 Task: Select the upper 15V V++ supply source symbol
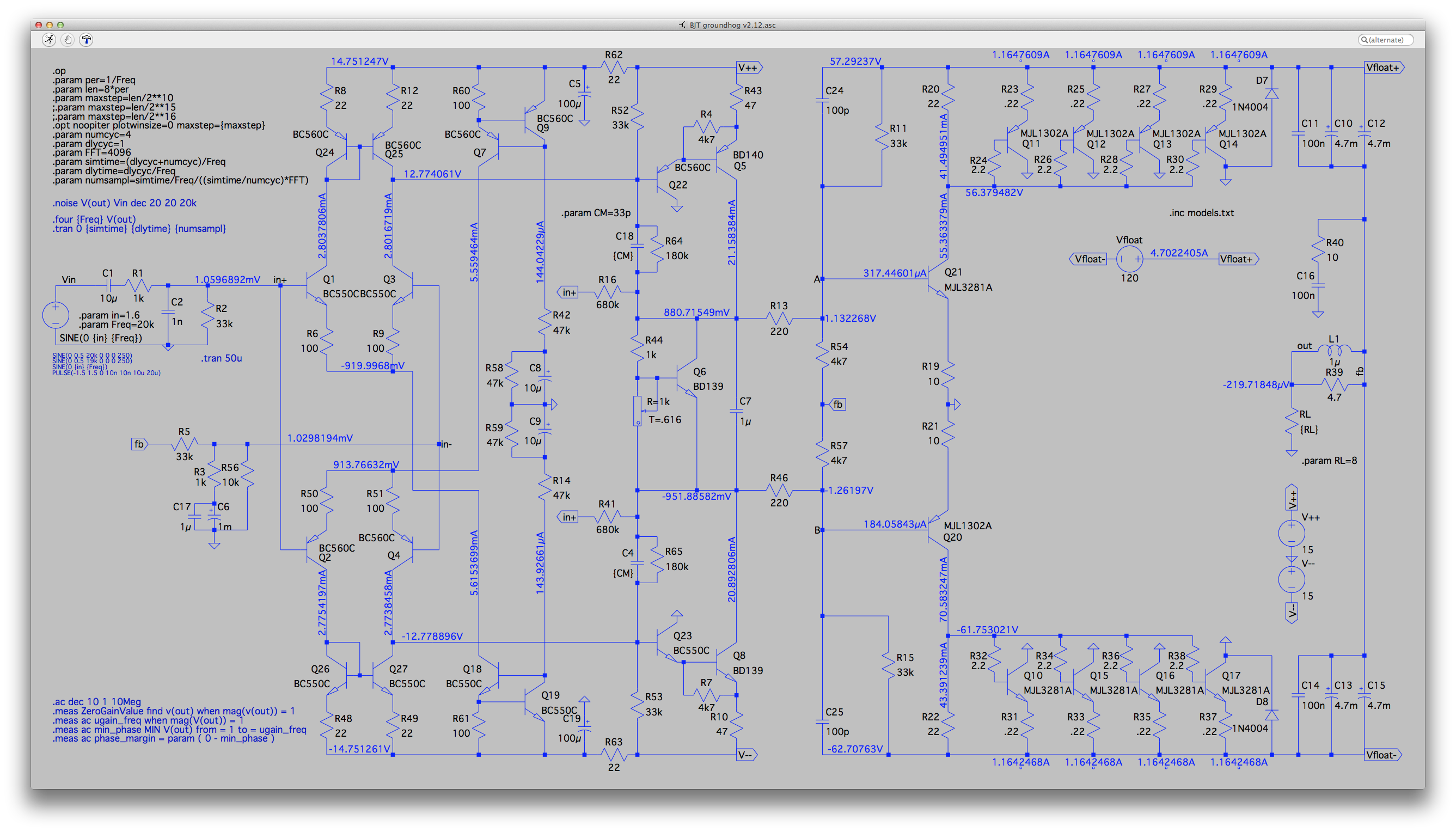[x=1292, y=533]
